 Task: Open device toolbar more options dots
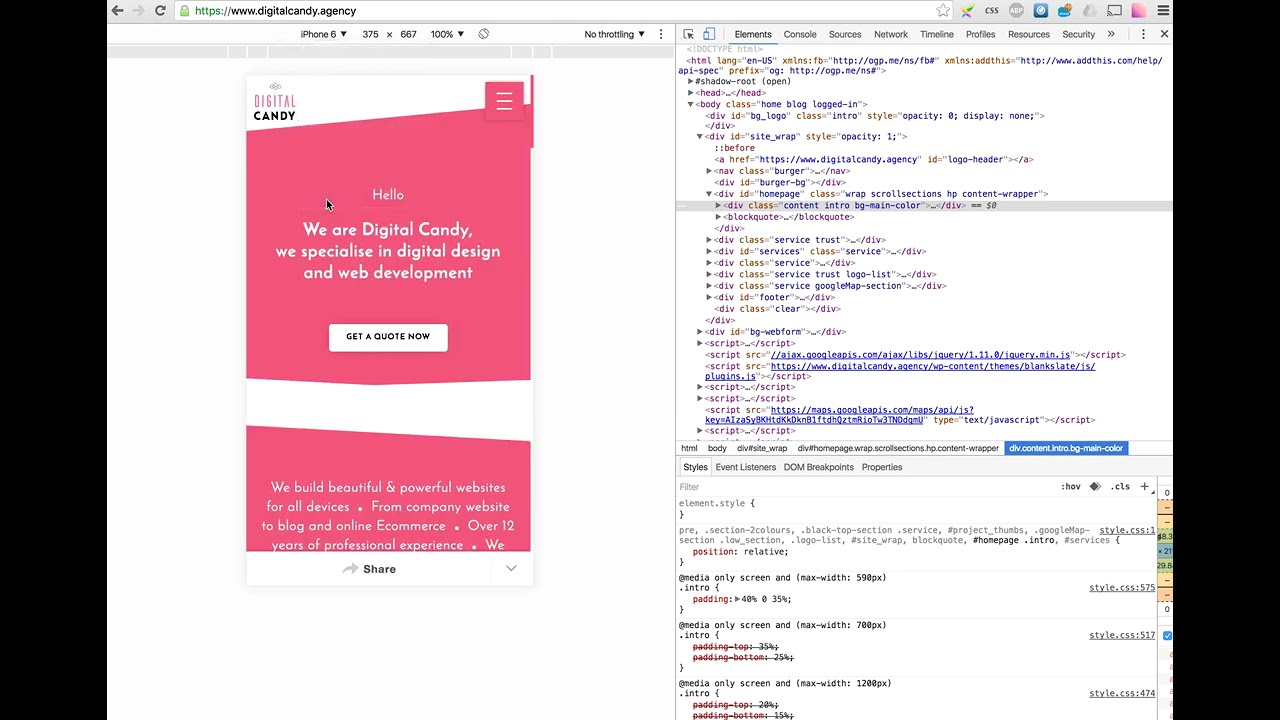click(661, 34)
